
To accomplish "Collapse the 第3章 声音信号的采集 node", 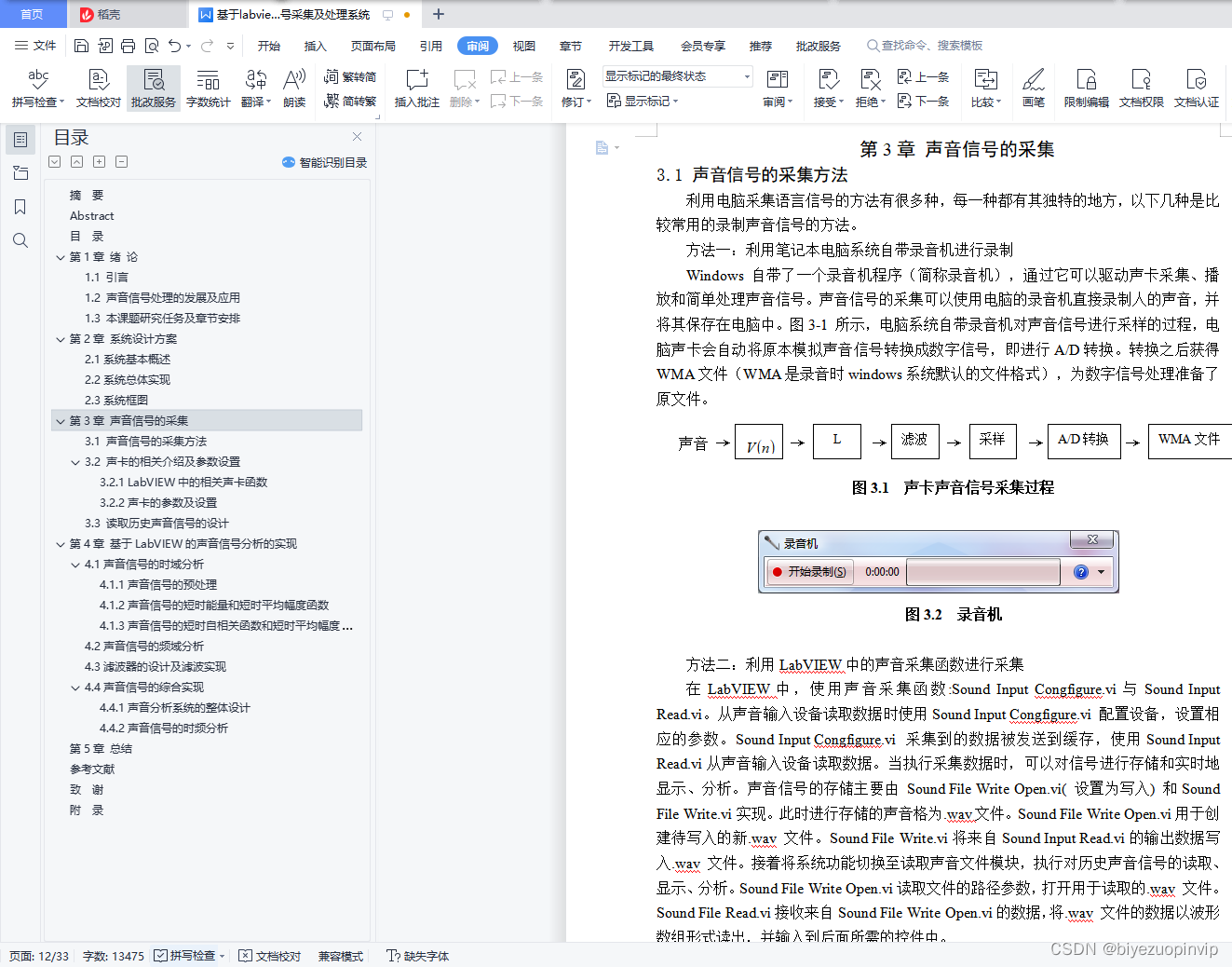I will point(61,421).
